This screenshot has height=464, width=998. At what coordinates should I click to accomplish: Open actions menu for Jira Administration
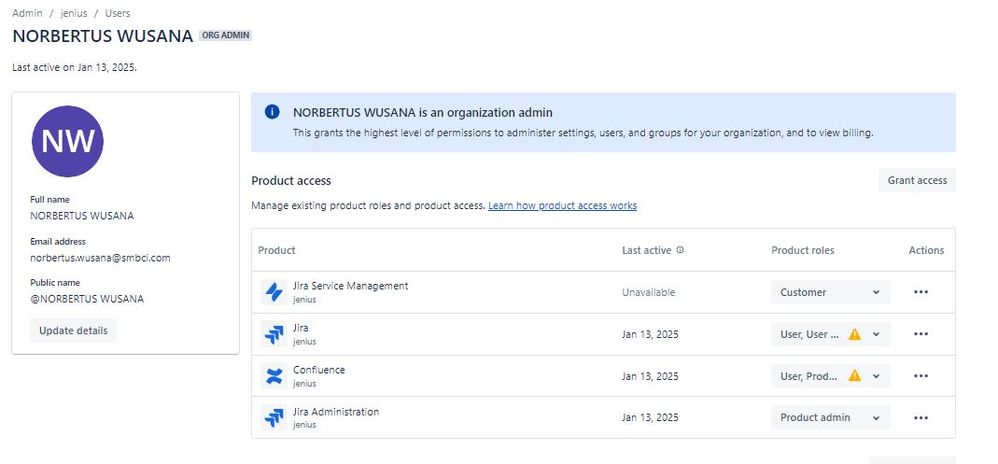click(x=920, y=418)
